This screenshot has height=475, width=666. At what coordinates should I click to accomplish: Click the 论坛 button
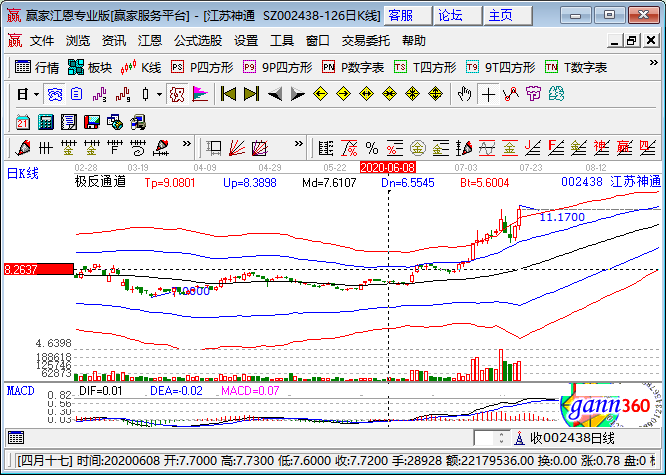[458, 16]
